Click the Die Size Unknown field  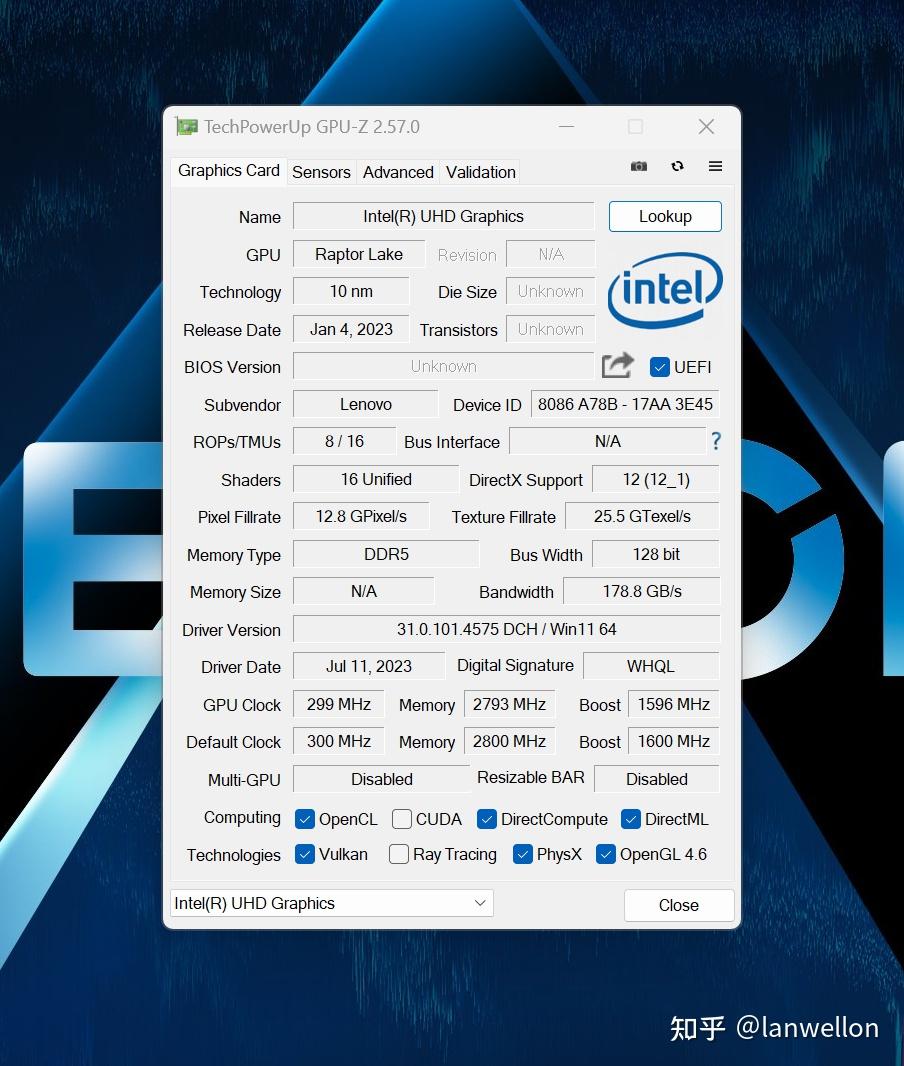(551, 292)
